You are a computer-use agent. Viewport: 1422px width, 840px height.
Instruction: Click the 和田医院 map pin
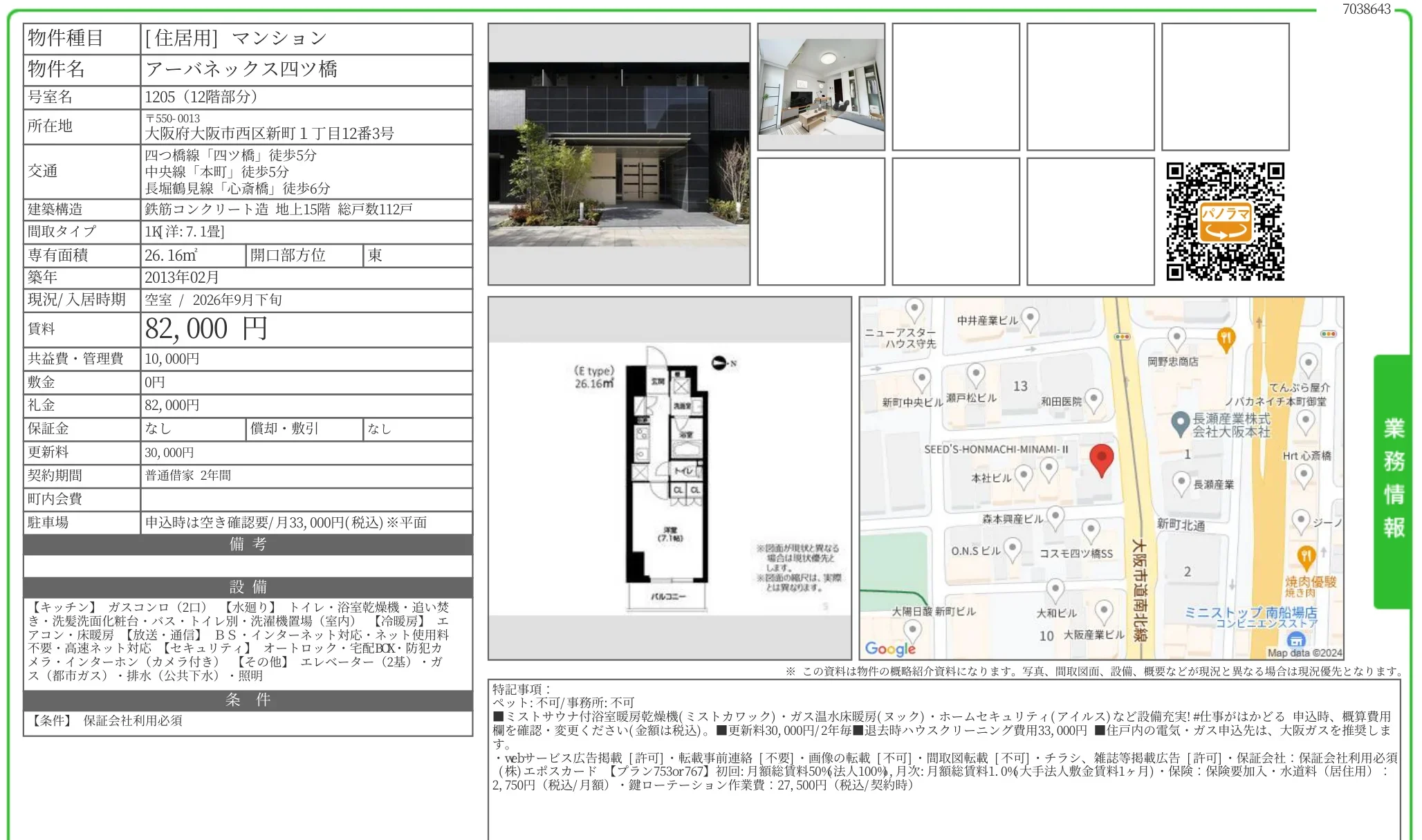pos(1093,400)
